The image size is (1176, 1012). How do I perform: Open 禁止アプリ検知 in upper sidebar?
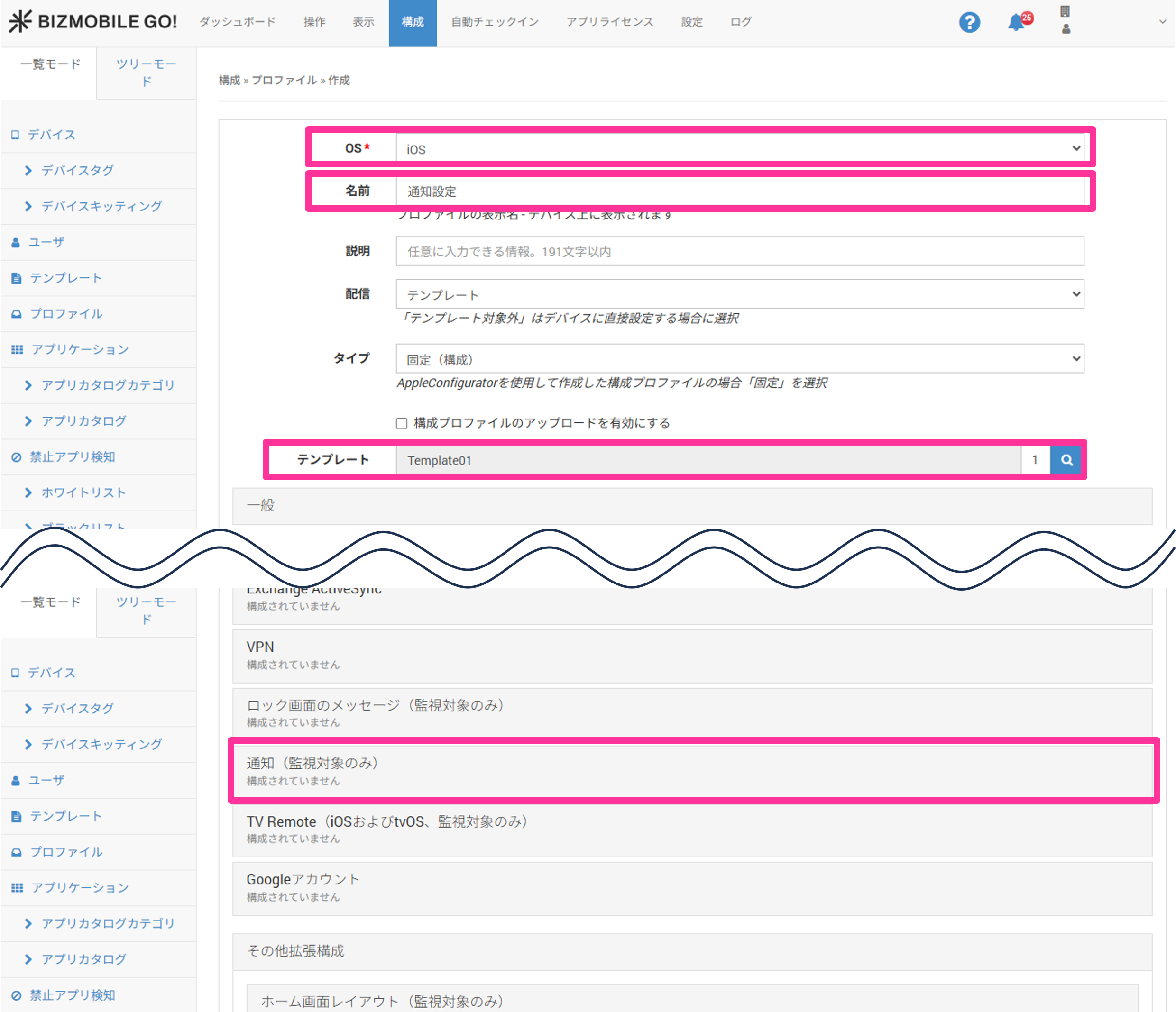pos(72,457)
